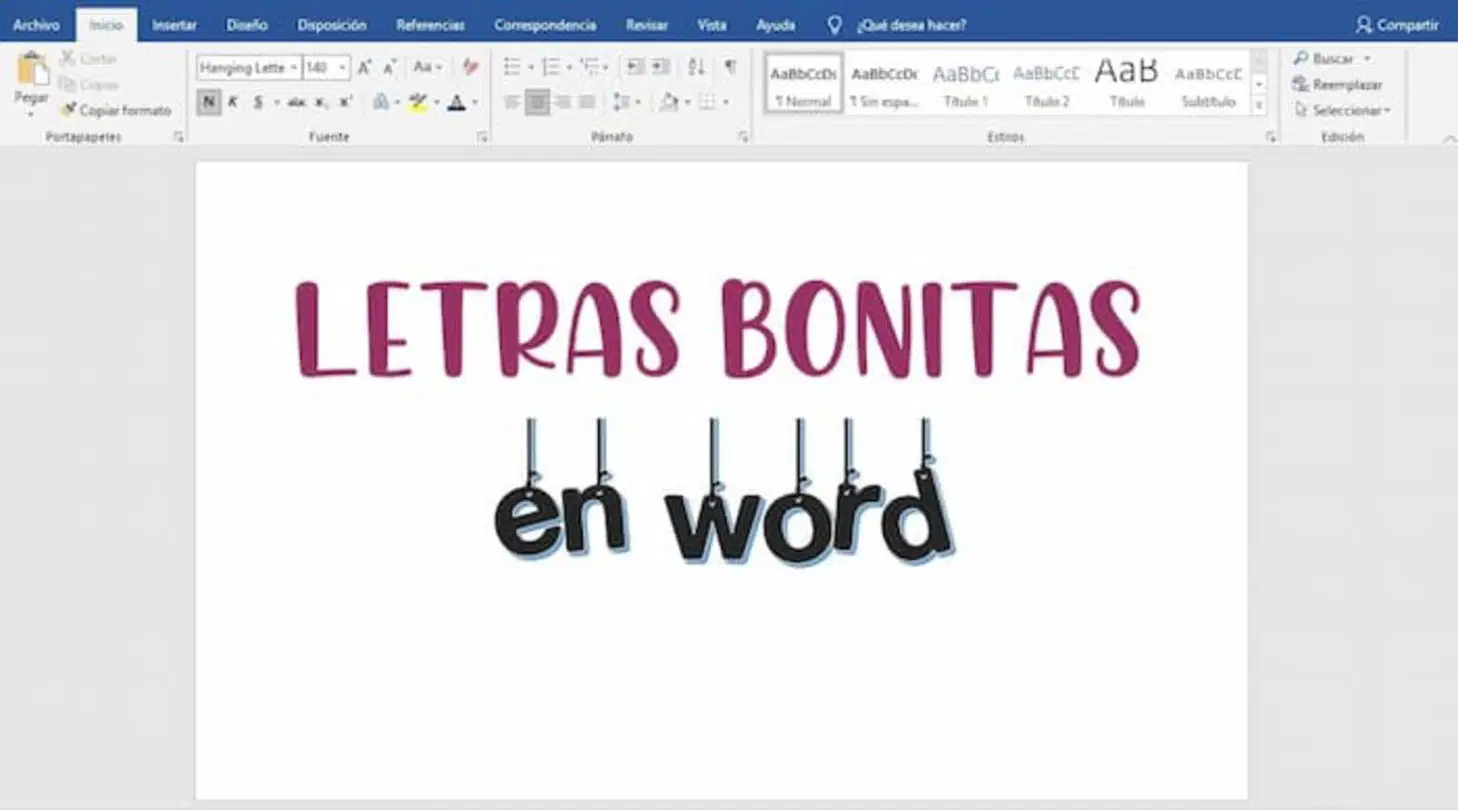Apply superscript formatting

coord(345,102)
